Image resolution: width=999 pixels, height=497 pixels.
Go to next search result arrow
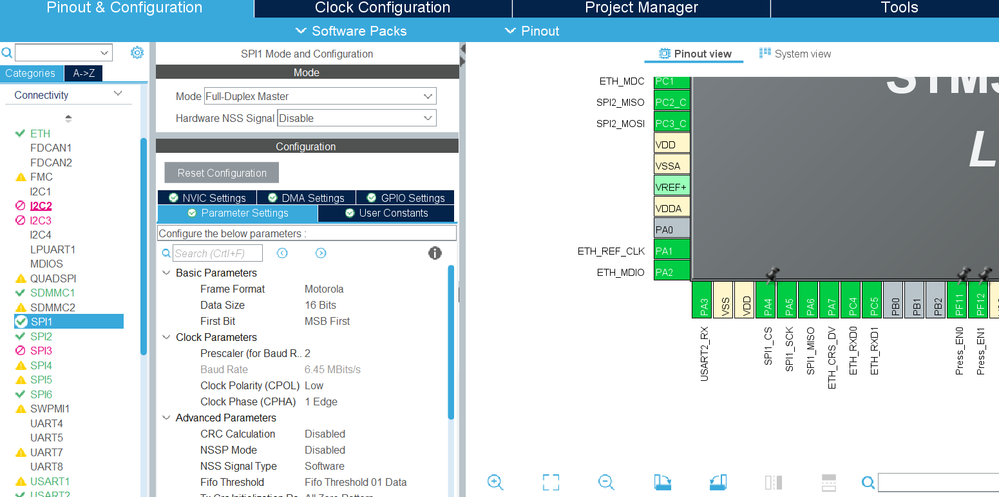pos(320,253)
